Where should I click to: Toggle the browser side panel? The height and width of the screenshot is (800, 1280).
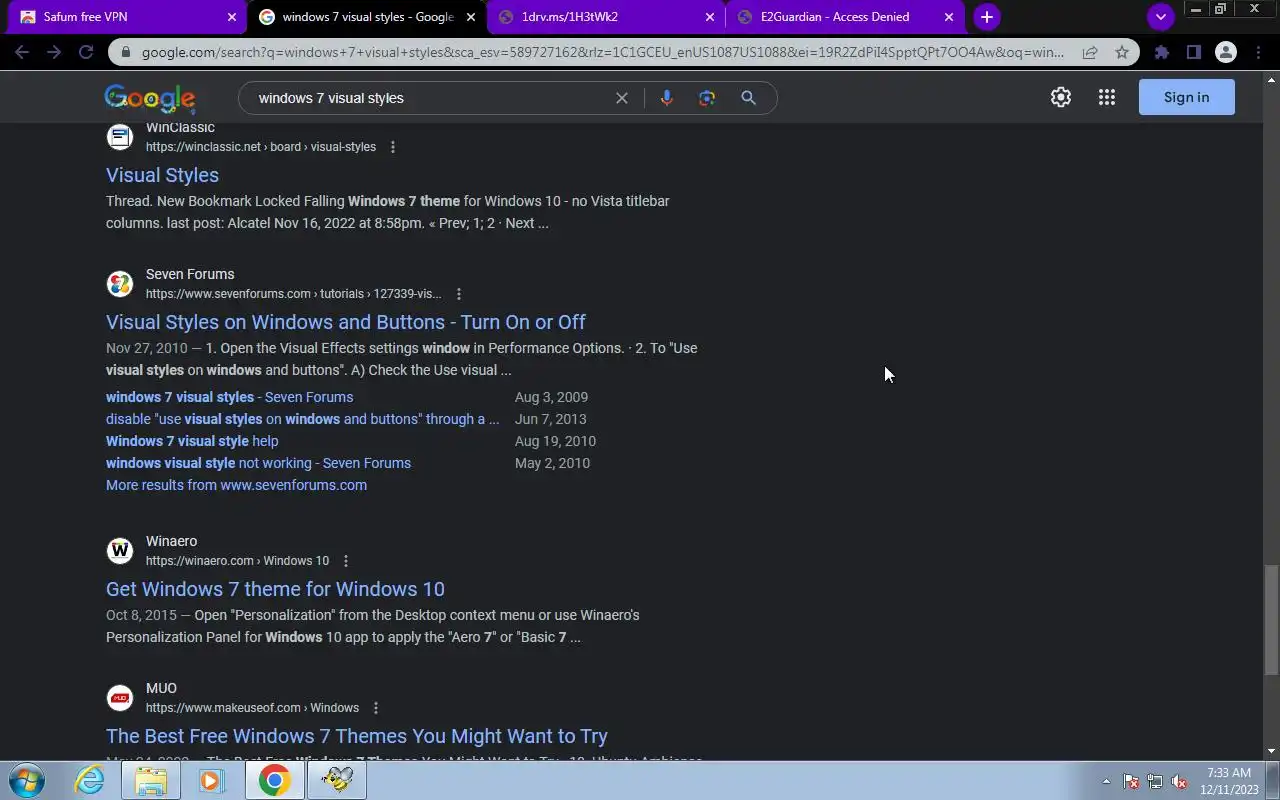[1193, 52]
